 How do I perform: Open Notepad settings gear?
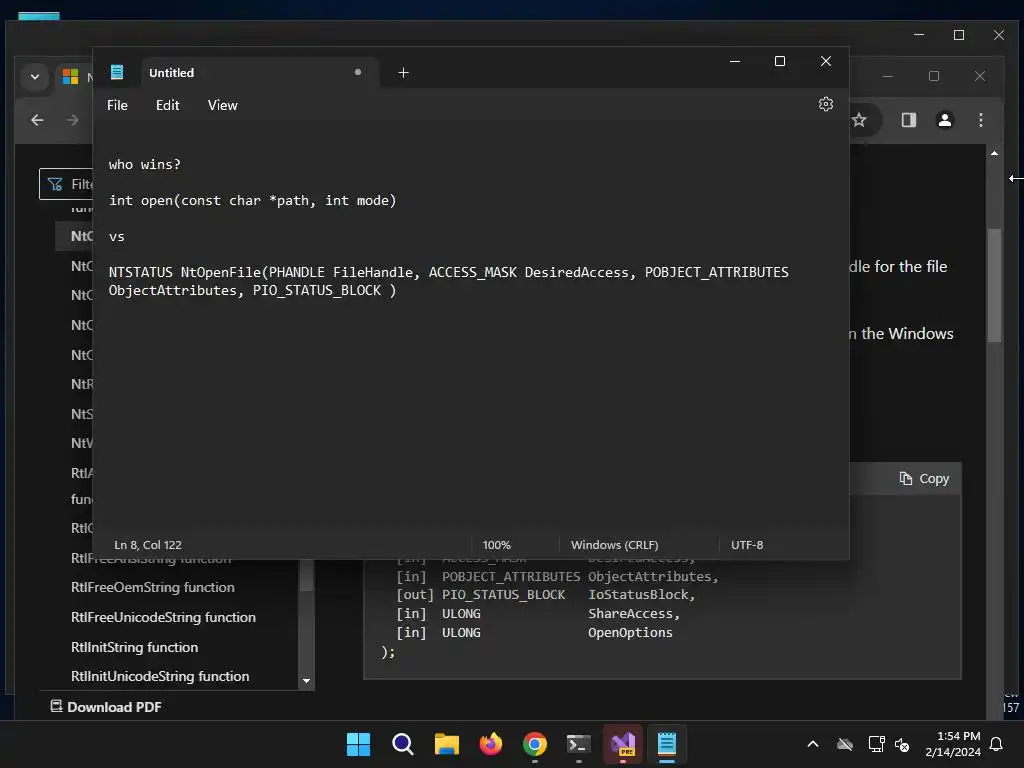pyautogui.click(x=825, y=104)
